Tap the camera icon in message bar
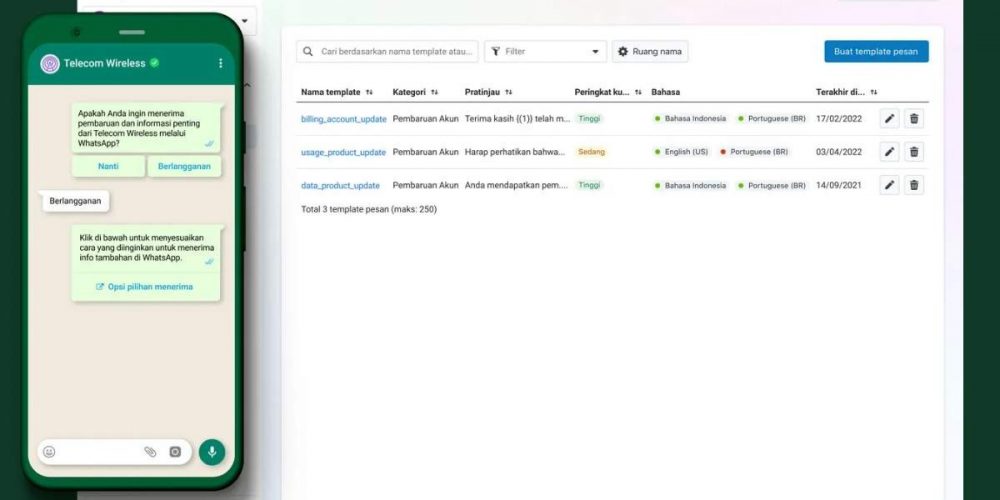Screen dimensions: 1000x500 coord(175,452)
